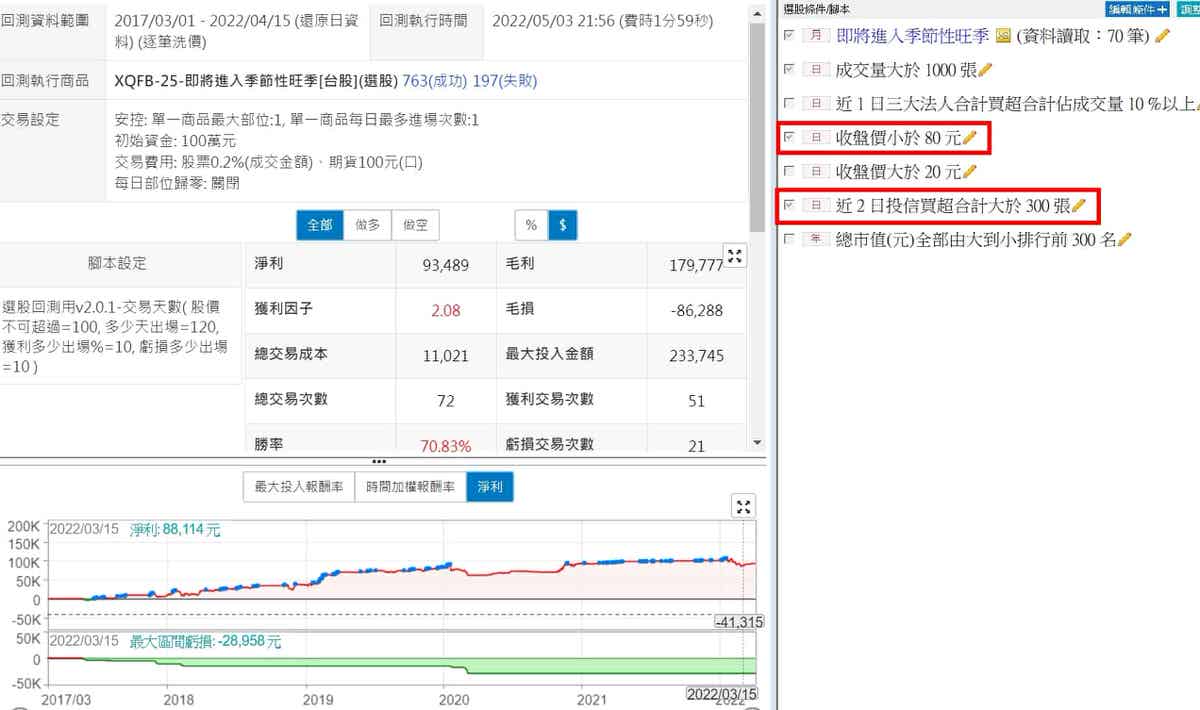Click pencil icon for 總市值 ranking condition

(x=1125, y=240)
